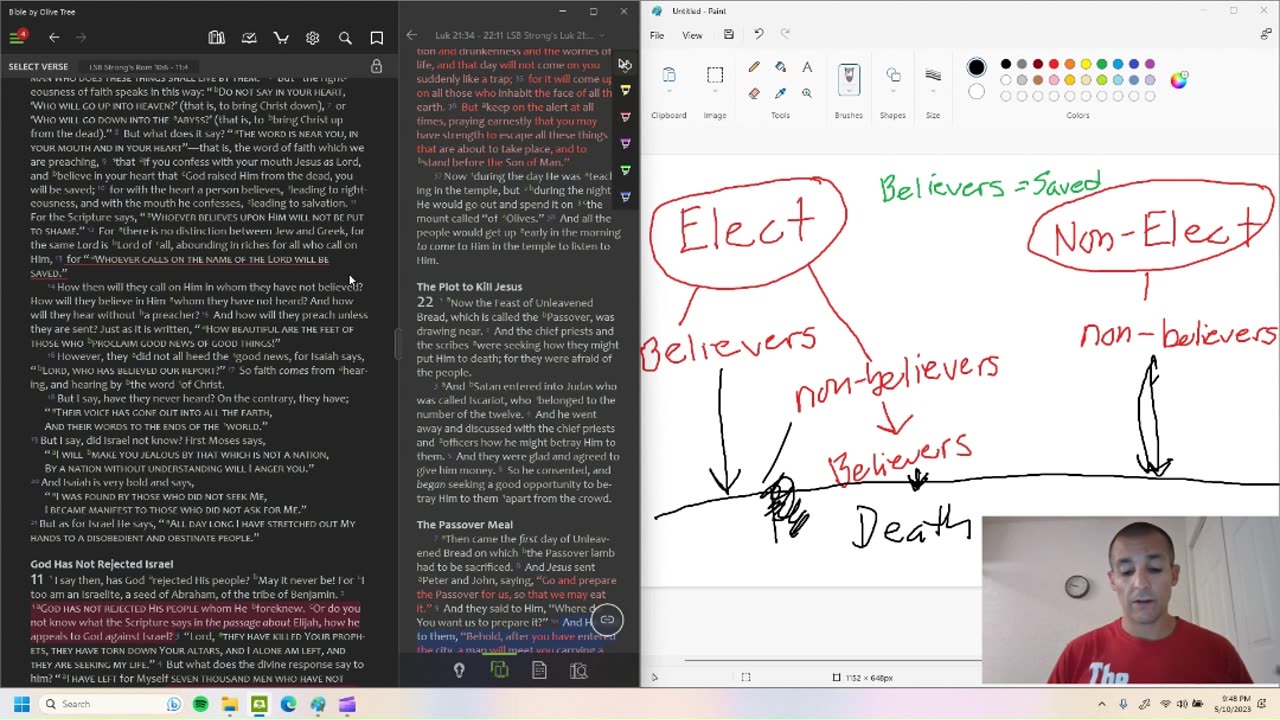Select the Text tool in Paint

pyautogui.click(x=807, y=67)
